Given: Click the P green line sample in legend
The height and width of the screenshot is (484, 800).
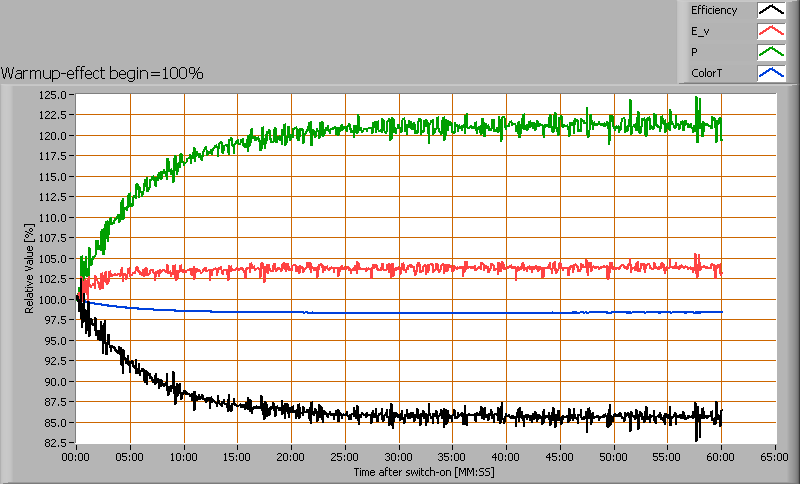Looking at the screenshot, I should pyautogui.click(x=770, y=52).
